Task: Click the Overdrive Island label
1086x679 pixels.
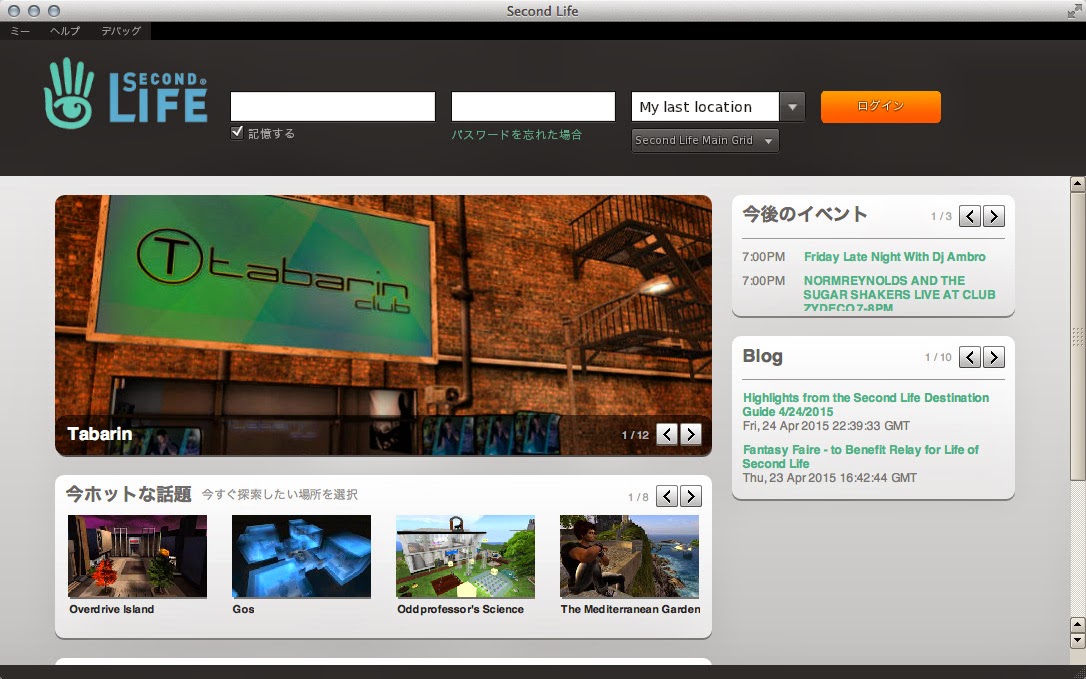Action: 112,609
